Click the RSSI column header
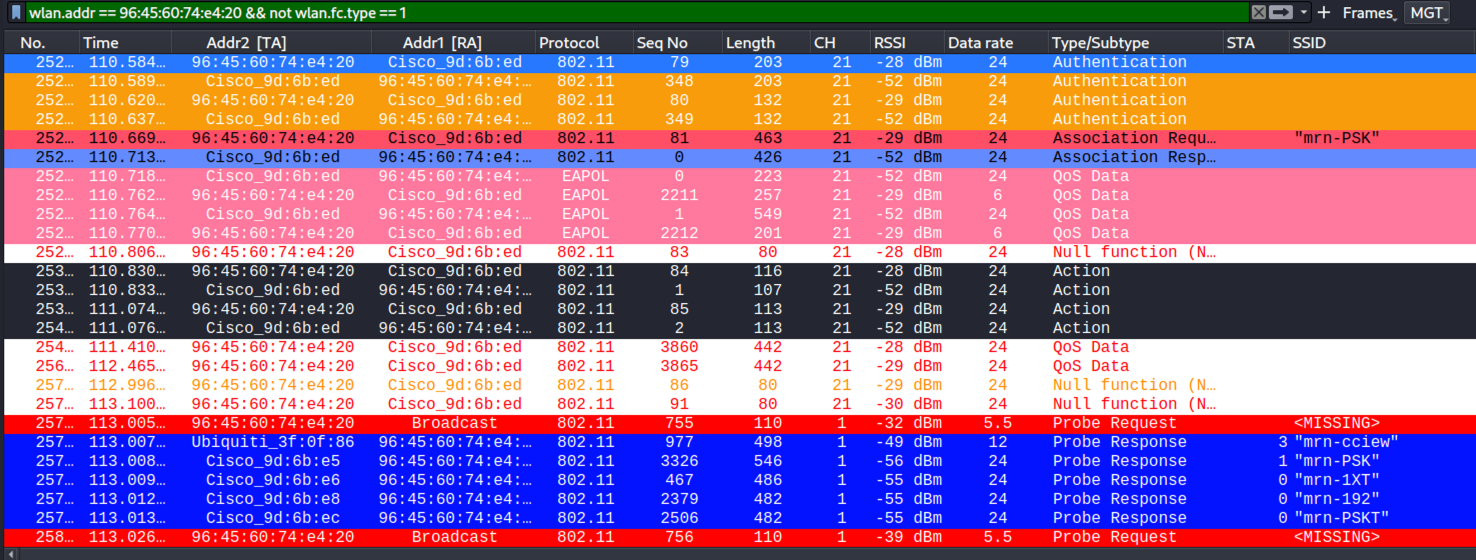The width and height of the screenshot is (1476, 560). click(x=905, y=43)
